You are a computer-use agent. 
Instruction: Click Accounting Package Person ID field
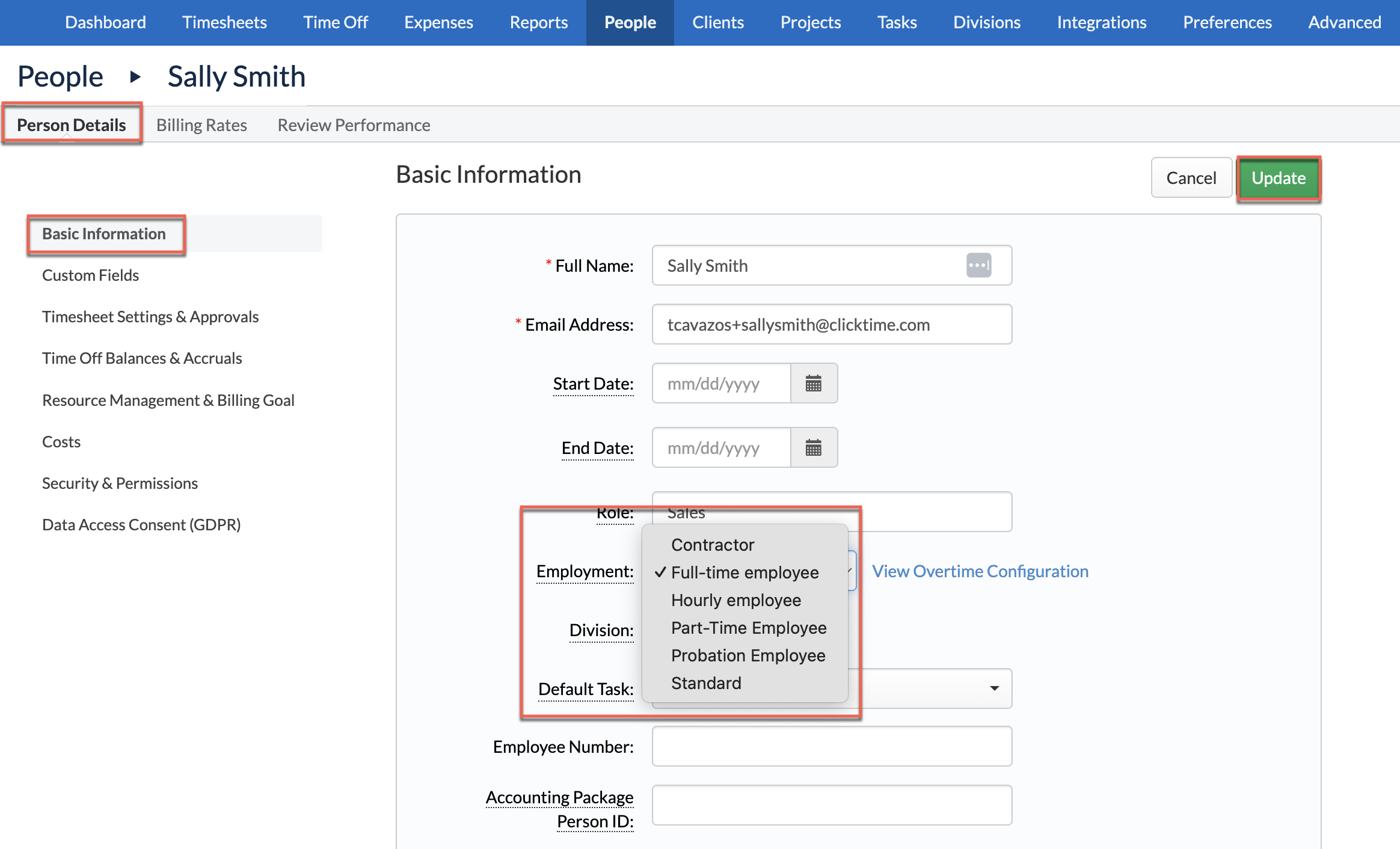click(832, 805)
